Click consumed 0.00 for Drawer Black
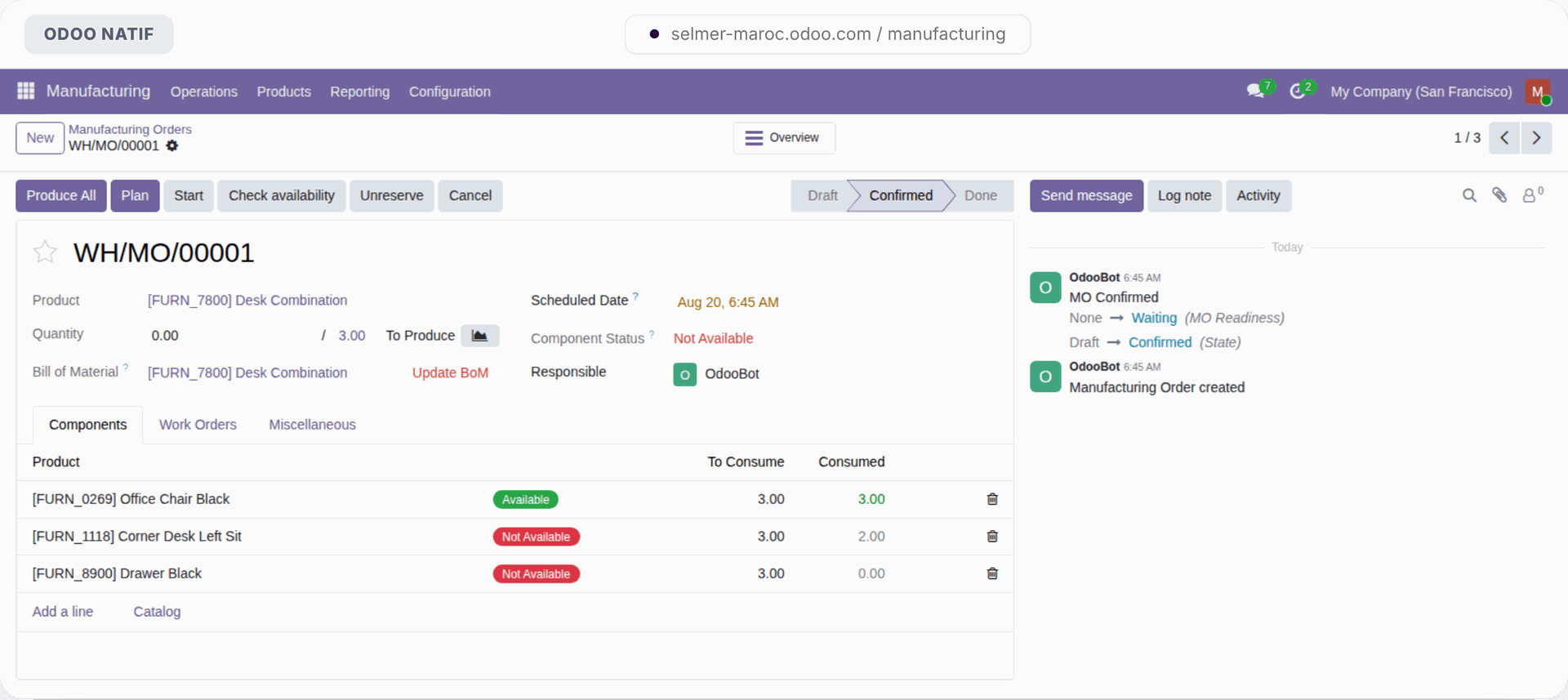This screenshot has height=700, width=1568. pyautogui.click(x=871, y=573)
